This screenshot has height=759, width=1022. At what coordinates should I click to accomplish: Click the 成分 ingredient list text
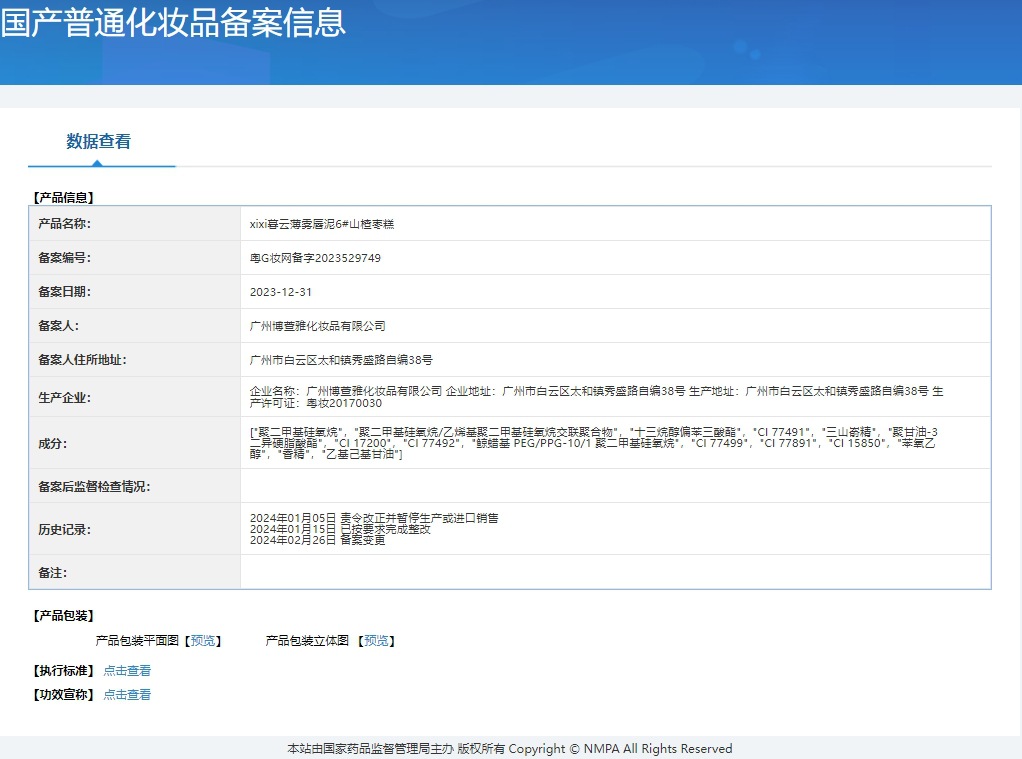pyautogui.click(x=594, y=443)
